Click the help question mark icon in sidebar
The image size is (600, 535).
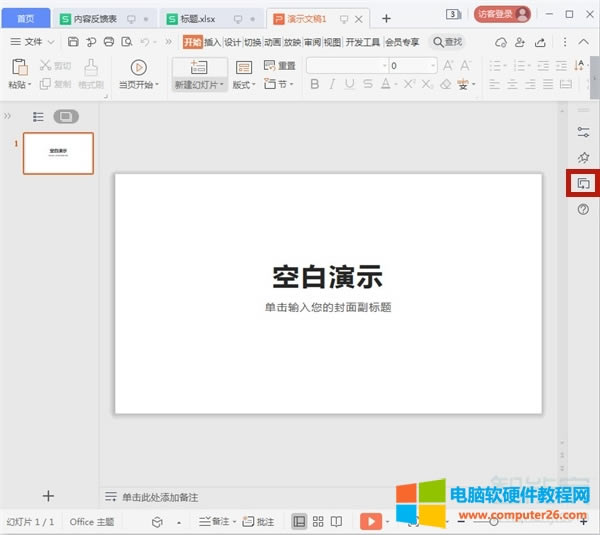[x=584, y=209]
